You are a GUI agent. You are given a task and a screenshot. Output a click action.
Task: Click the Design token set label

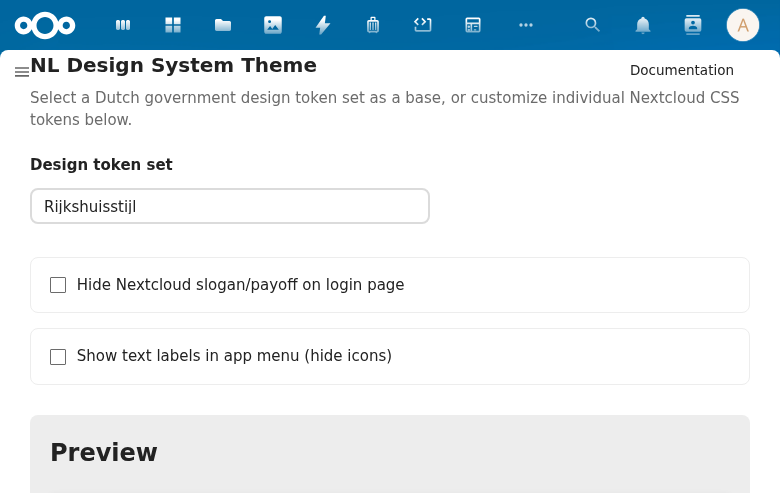[x=101, y=164]
